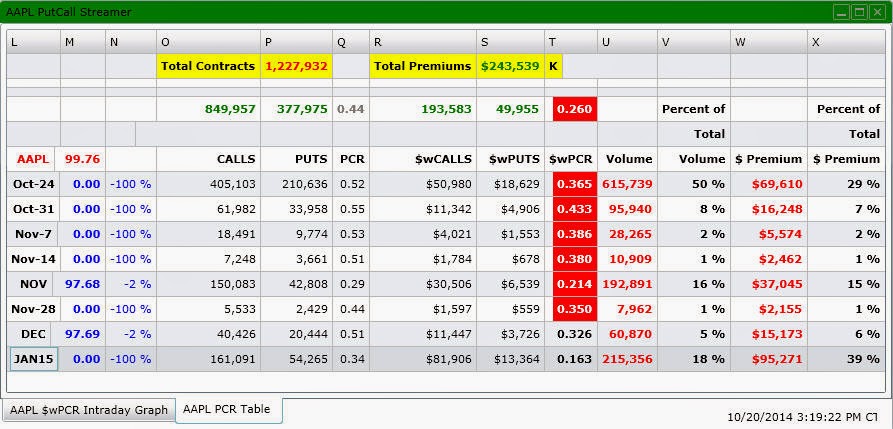The image size is (893, 429).
Task: Select the CALLS column label
Action: tap(208, 159)
